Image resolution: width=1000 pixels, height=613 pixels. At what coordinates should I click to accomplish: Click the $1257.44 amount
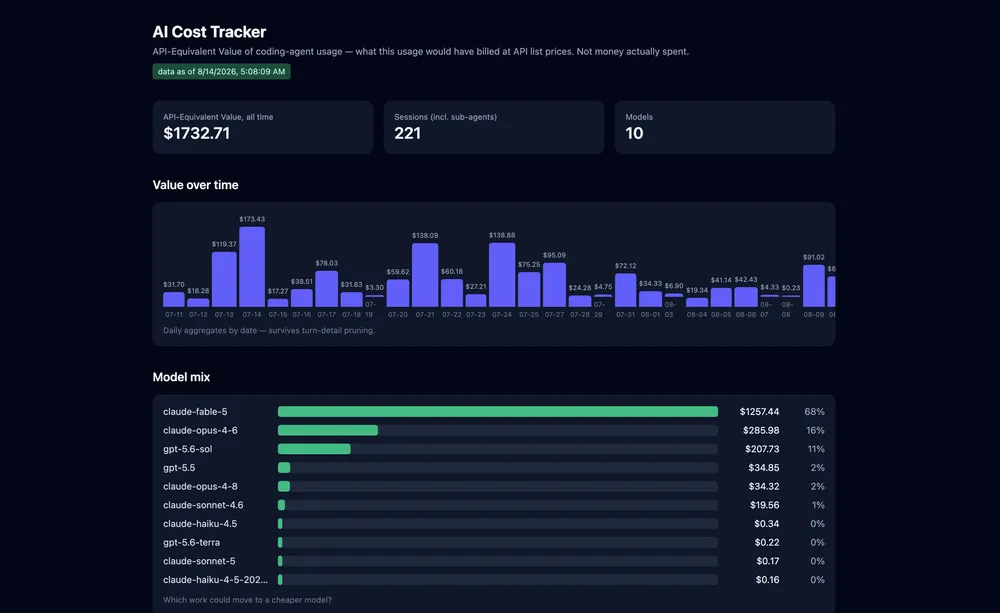[760, 412]
